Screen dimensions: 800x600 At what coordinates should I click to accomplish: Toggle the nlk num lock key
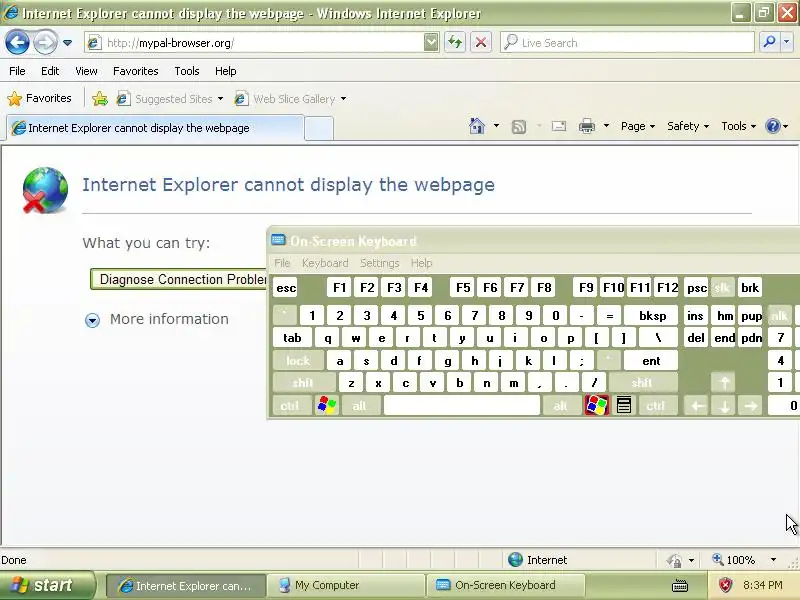(779, 316)
